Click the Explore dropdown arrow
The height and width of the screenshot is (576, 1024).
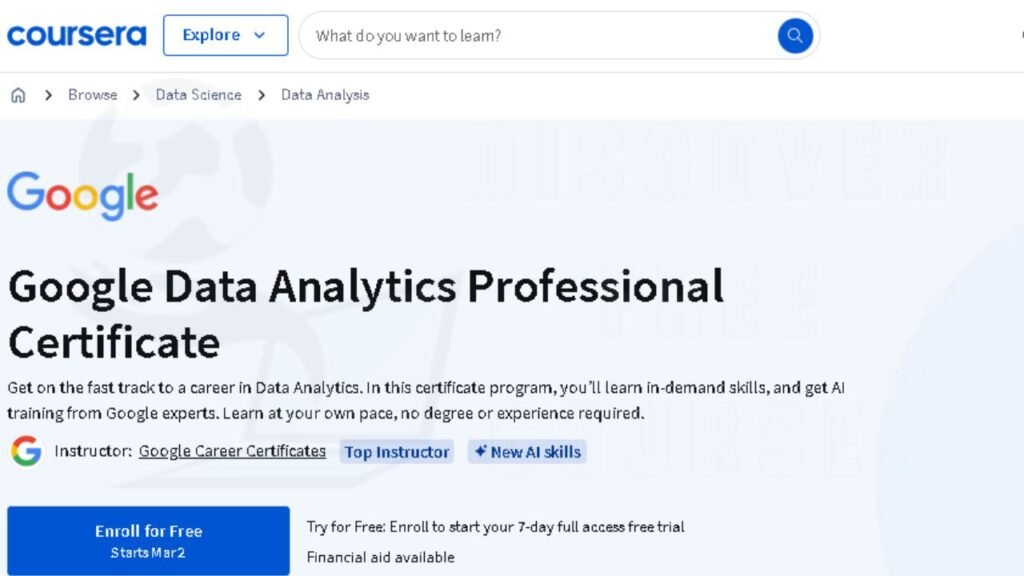click(x=259, y=35)
